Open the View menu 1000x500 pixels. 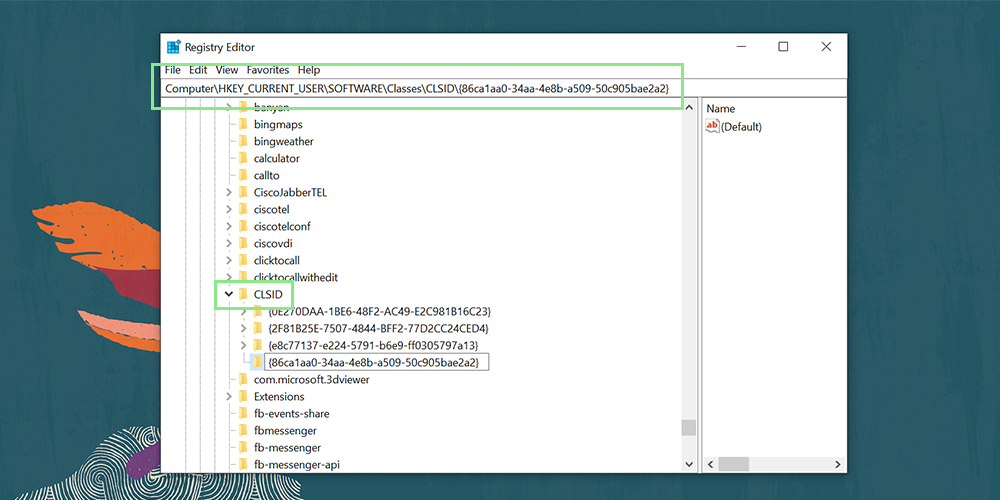pyautogui.click(x=226, y=70)
